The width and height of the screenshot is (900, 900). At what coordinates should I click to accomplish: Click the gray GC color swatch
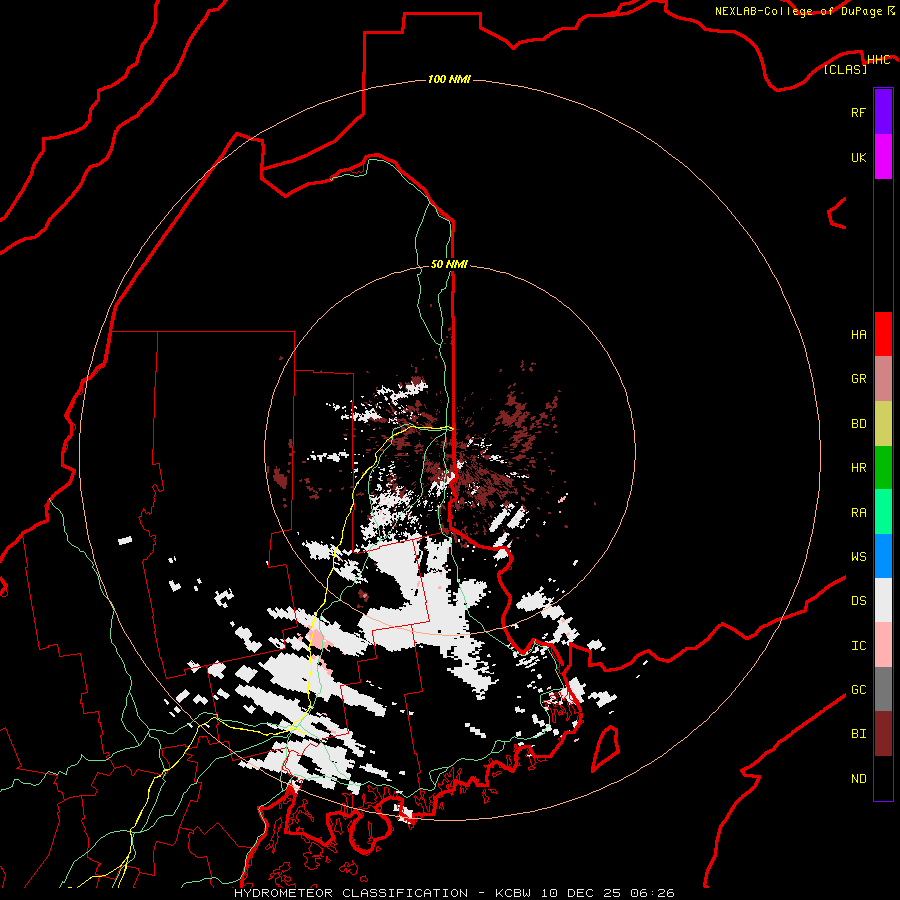pos(883,689)
